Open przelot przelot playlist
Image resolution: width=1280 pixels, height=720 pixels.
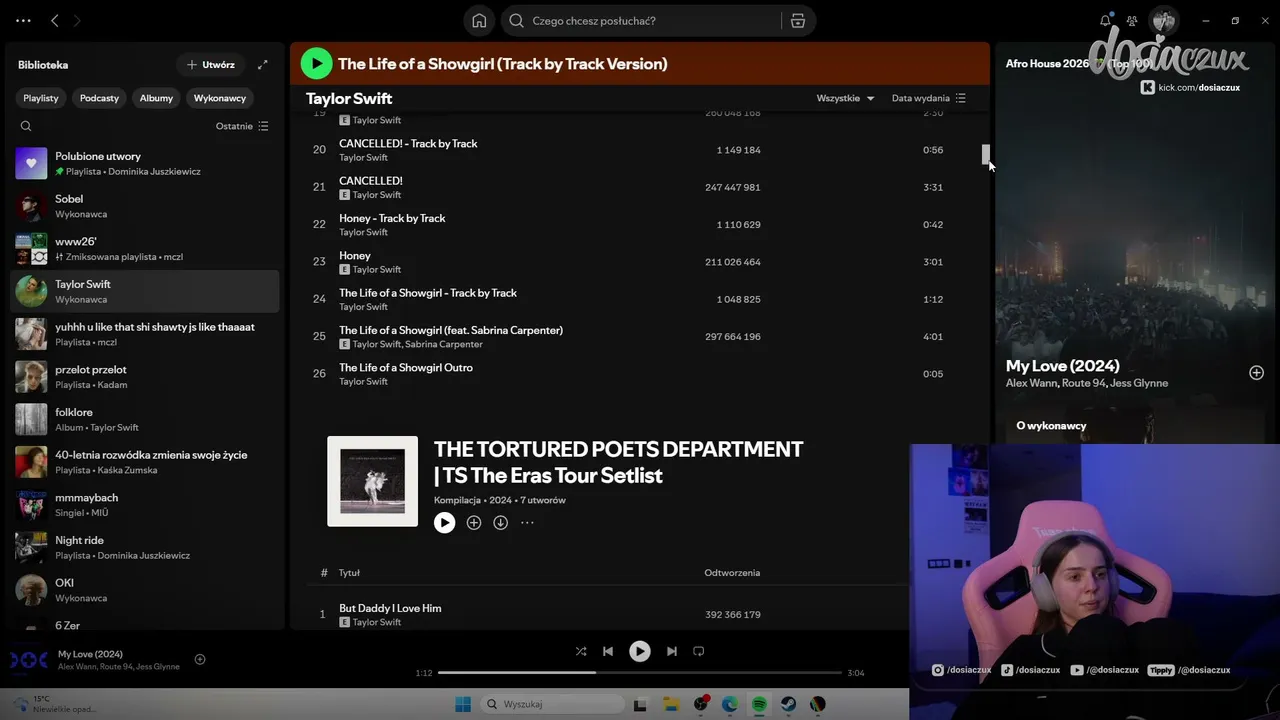coord(145,377)
